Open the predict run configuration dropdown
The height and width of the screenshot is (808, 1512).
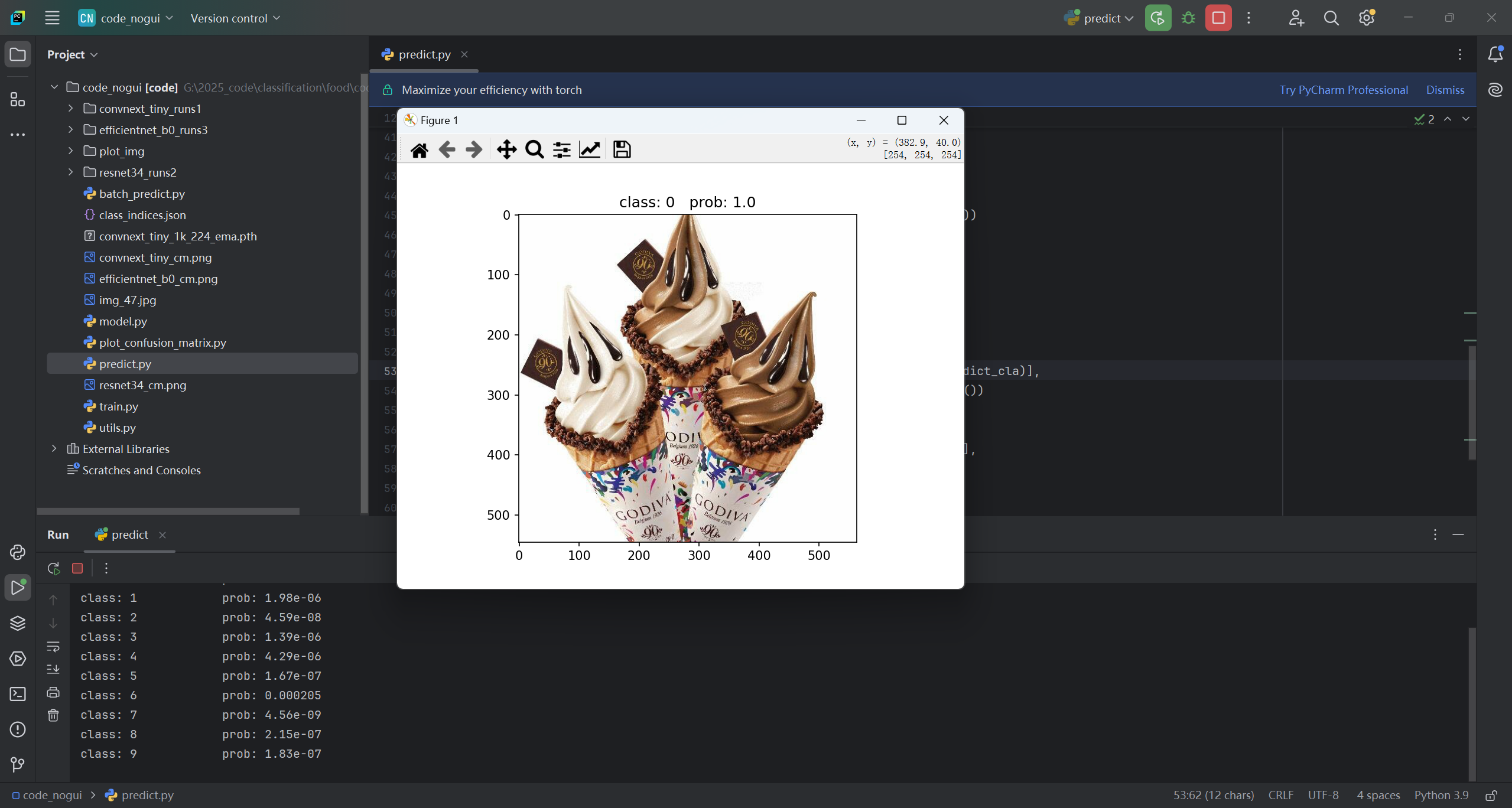pyautogui.click(x=1101, y=18)
